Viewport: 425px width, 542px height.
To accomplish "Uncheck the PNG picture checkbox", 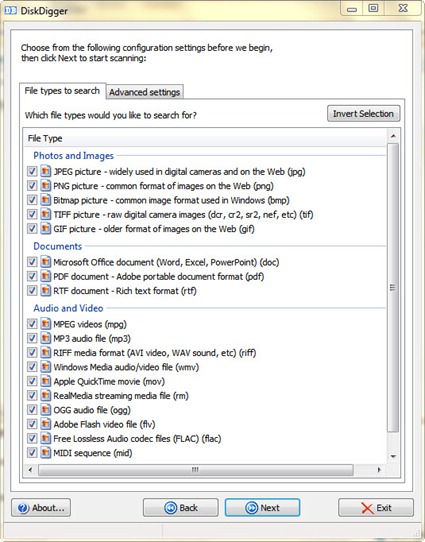I will pyautogui.click(x=32, y=186).
